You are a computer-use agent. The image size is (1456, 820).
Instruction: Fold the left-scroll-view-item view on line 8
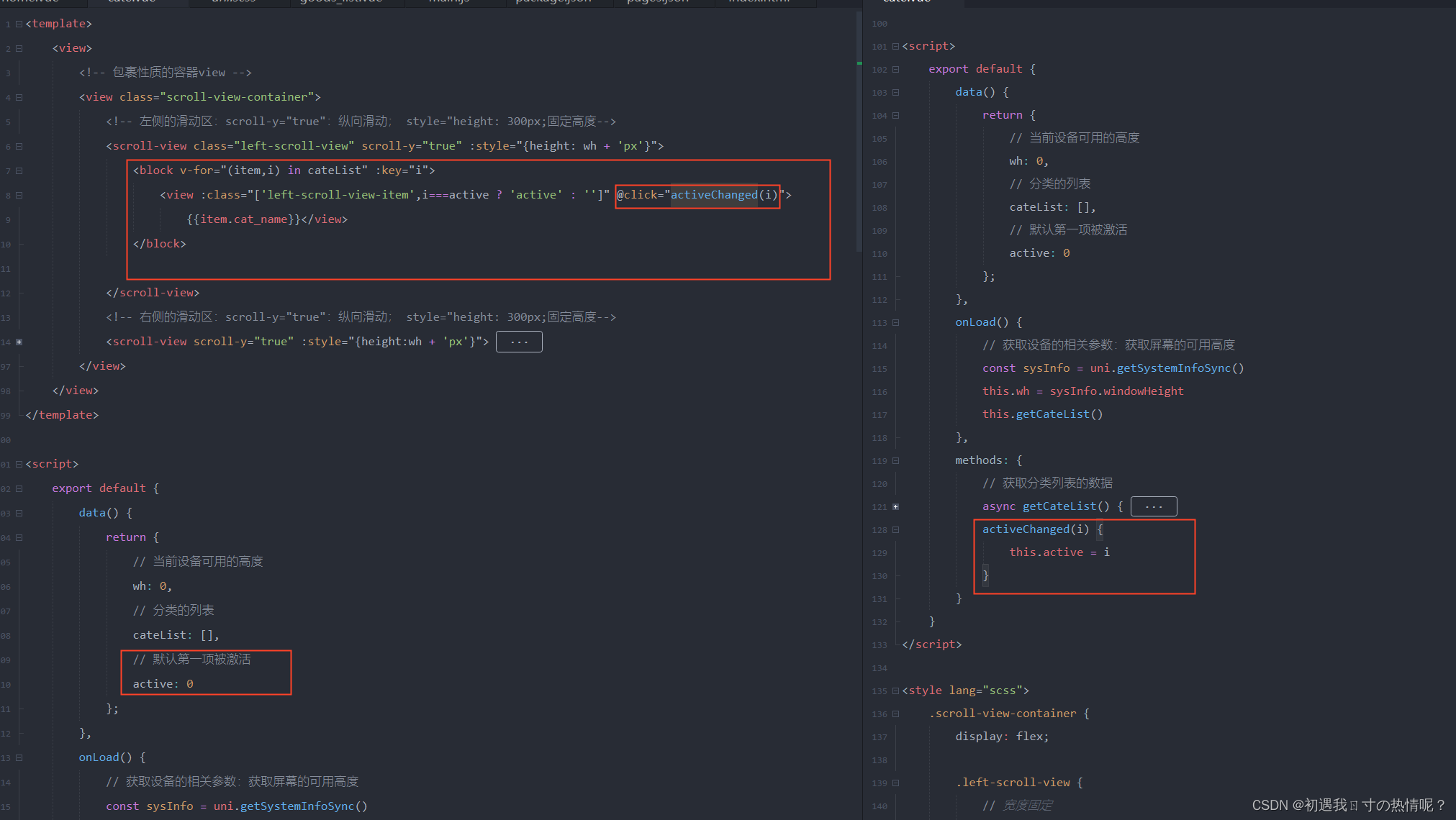click(x=19, y=196)
